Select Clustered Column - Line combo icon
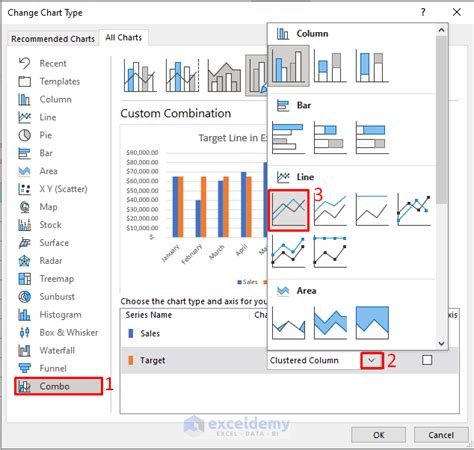The height and width of the screenshot is (450, 474). [x=140, y=75]
